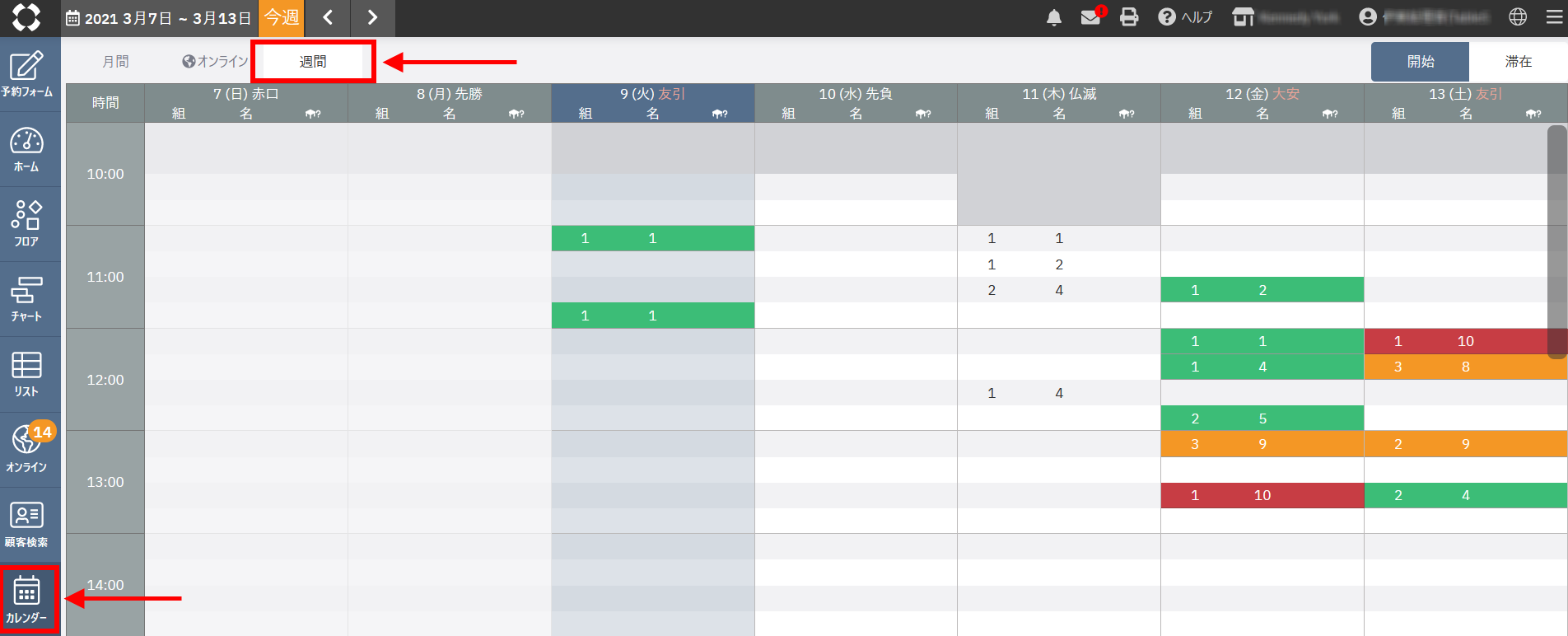1568x636 pixels.
Task: Open Thursday's 1 / 2 reservation row
Action: click(1059, 264)
